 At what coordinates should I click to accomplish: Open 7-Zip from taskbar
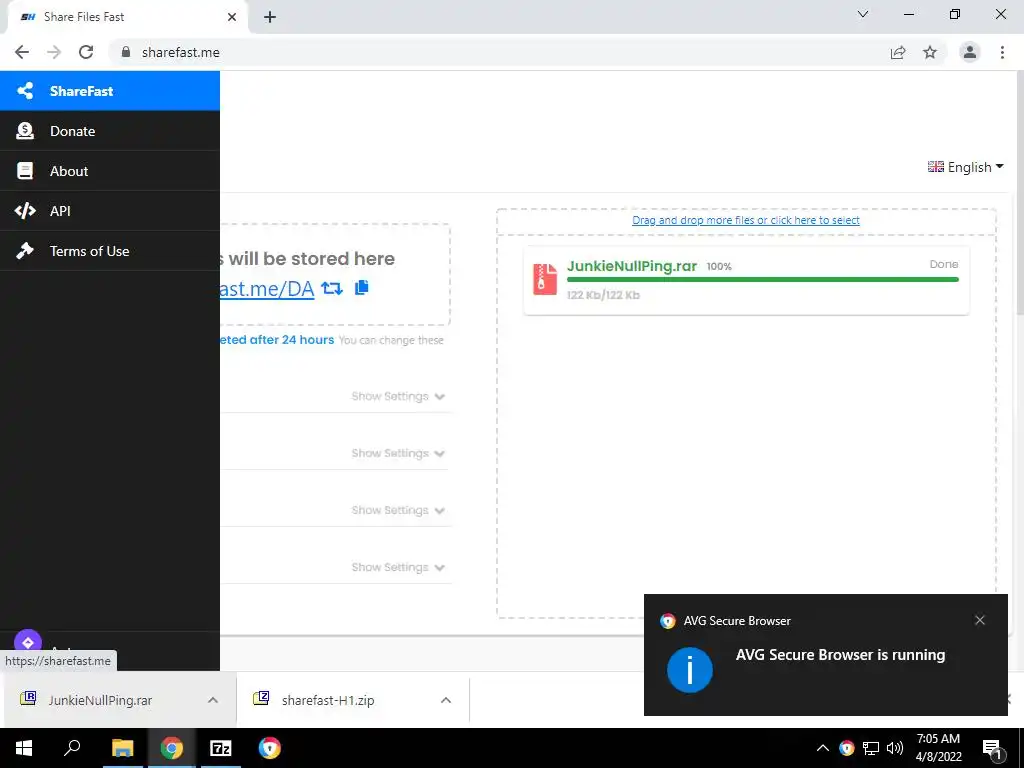pos(221,748)
